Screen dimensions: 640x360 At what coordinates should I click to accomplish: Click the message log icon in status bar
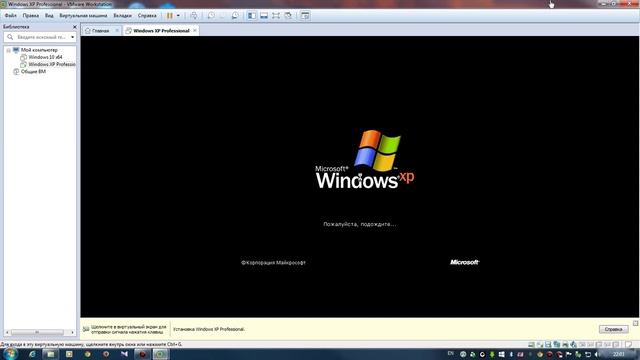(629, 345)
